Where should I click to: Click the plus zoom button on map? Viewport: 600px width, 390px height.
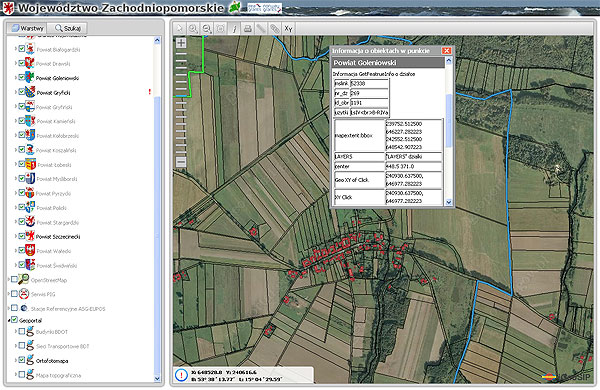click(x=181, y=42)
